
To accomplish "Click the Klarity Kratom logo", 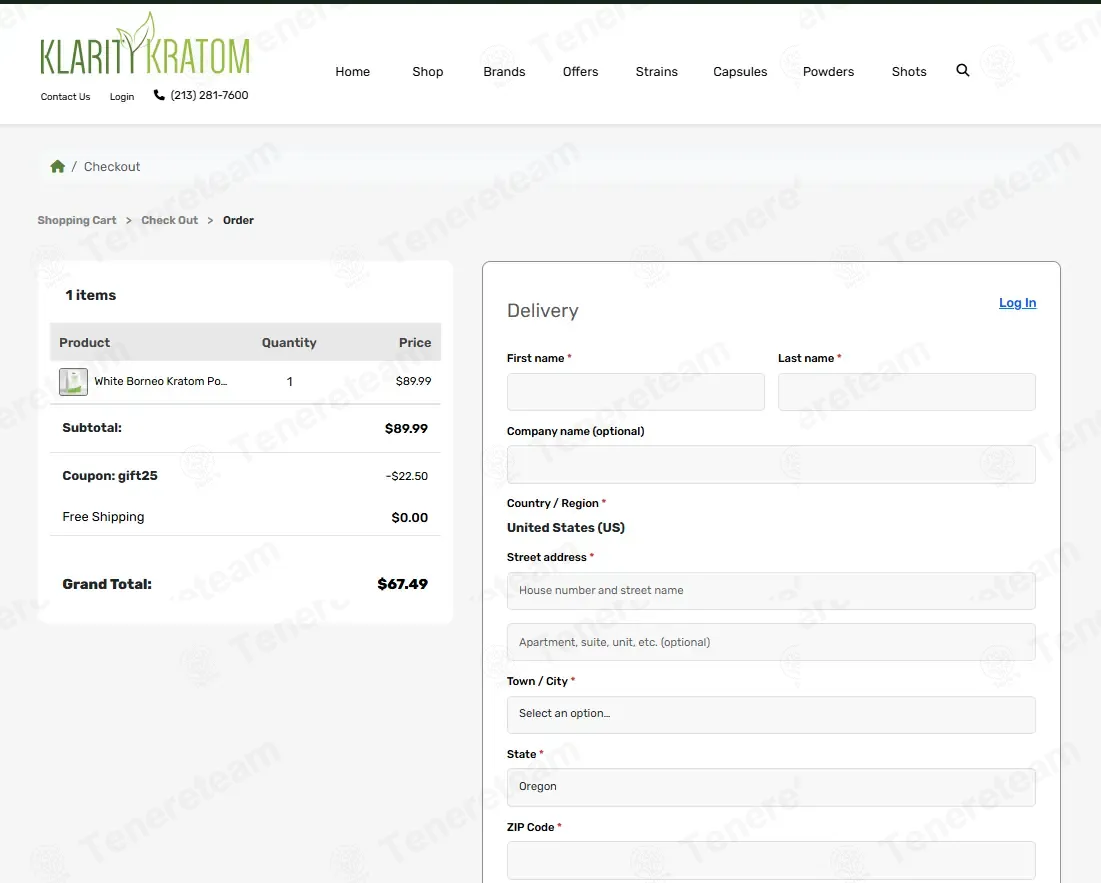I will click(145, 44).
